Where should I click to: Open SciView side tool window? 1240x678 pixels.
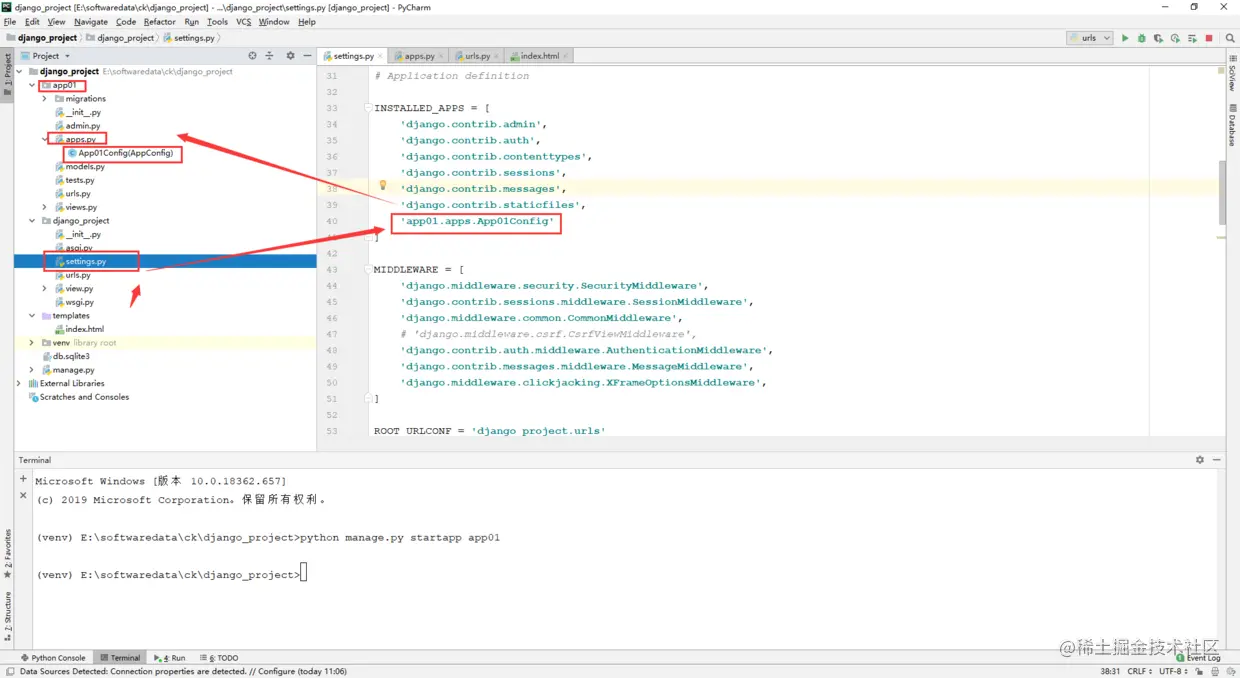click(x=1232, y=74)
